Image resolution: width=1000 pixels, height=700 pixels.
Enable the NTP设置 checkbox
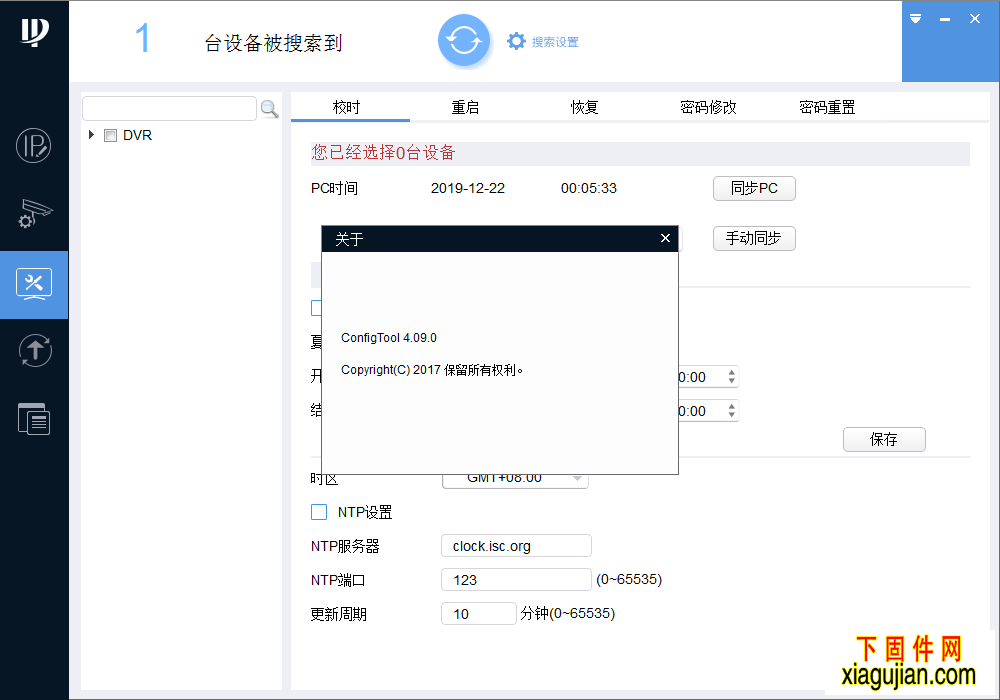pyautogui.click(x=319, y=512)
